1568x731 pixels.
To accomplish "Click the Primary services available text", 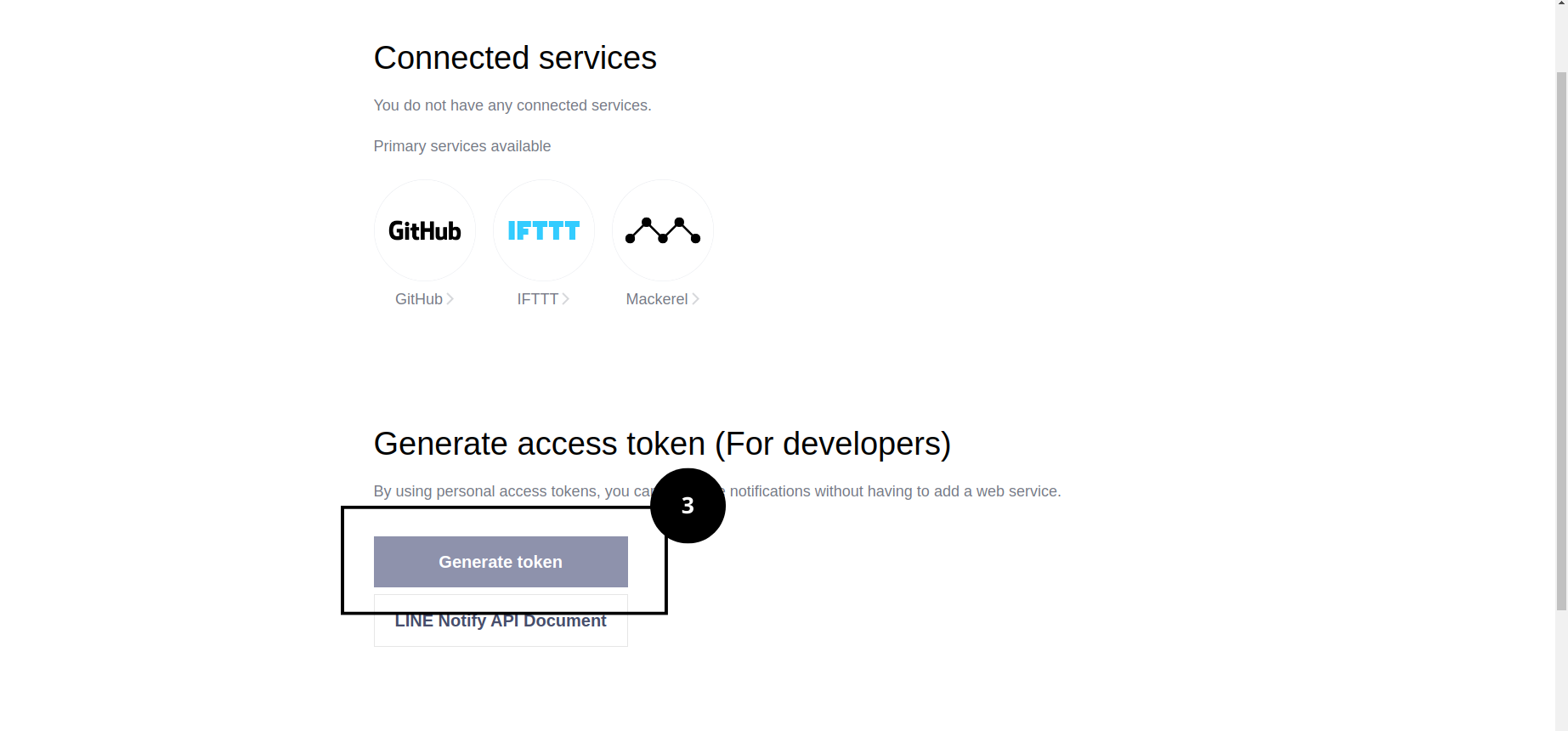I will click(462, 146).
